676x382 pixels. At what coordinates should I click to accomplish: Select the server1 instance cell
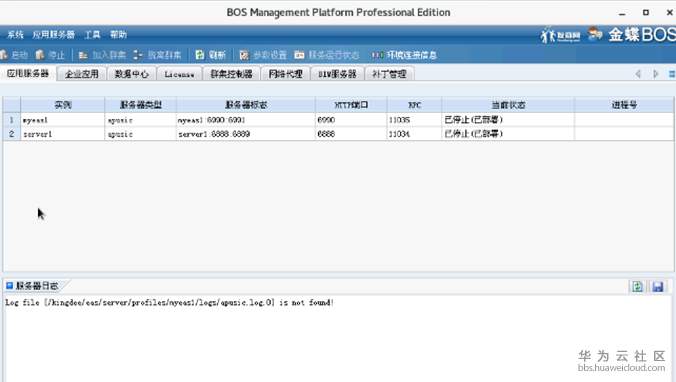(x=63, y=134)
